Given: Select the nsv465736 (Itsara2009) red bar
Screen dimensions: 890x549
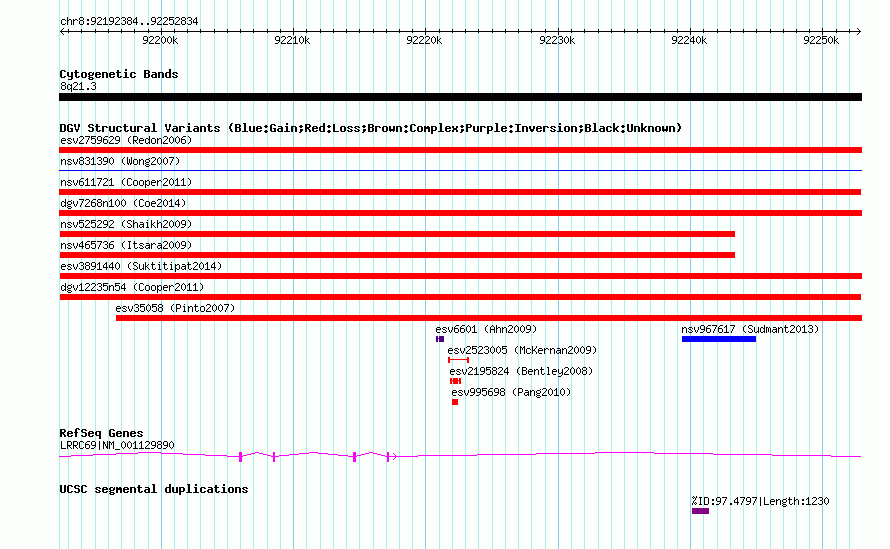Looking at the screenshot, I should (x=397, y=255).
